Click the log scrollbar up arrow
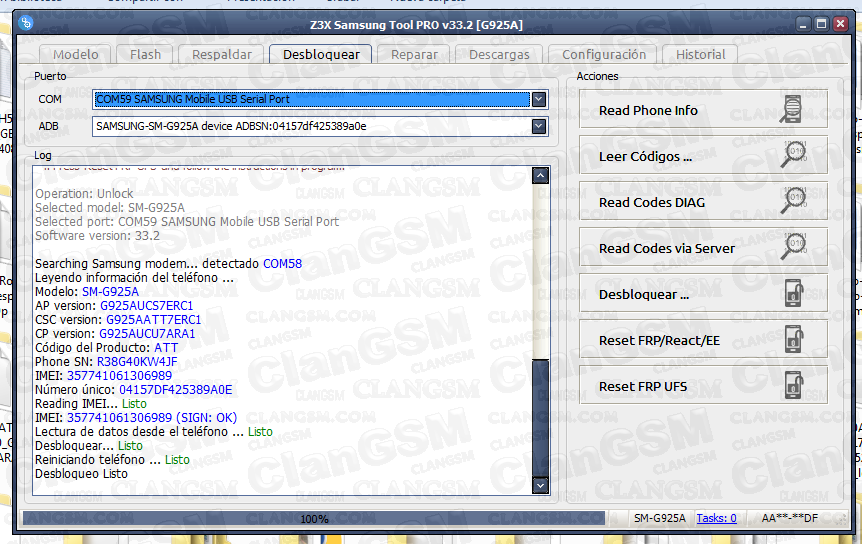Screen dimensions: 862x544 [x=540, y=176]
